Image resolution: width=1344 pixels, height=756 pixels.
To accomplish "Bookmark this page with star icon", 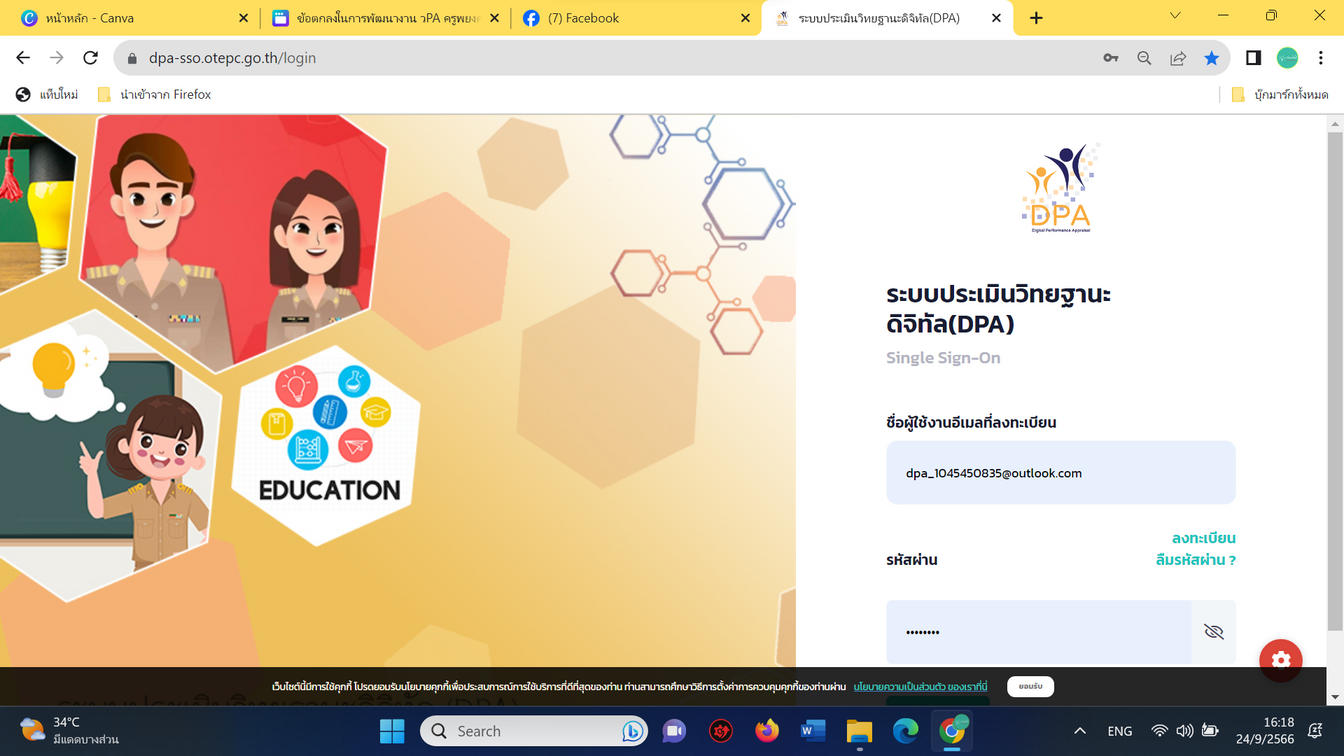I will [1211, 58].
